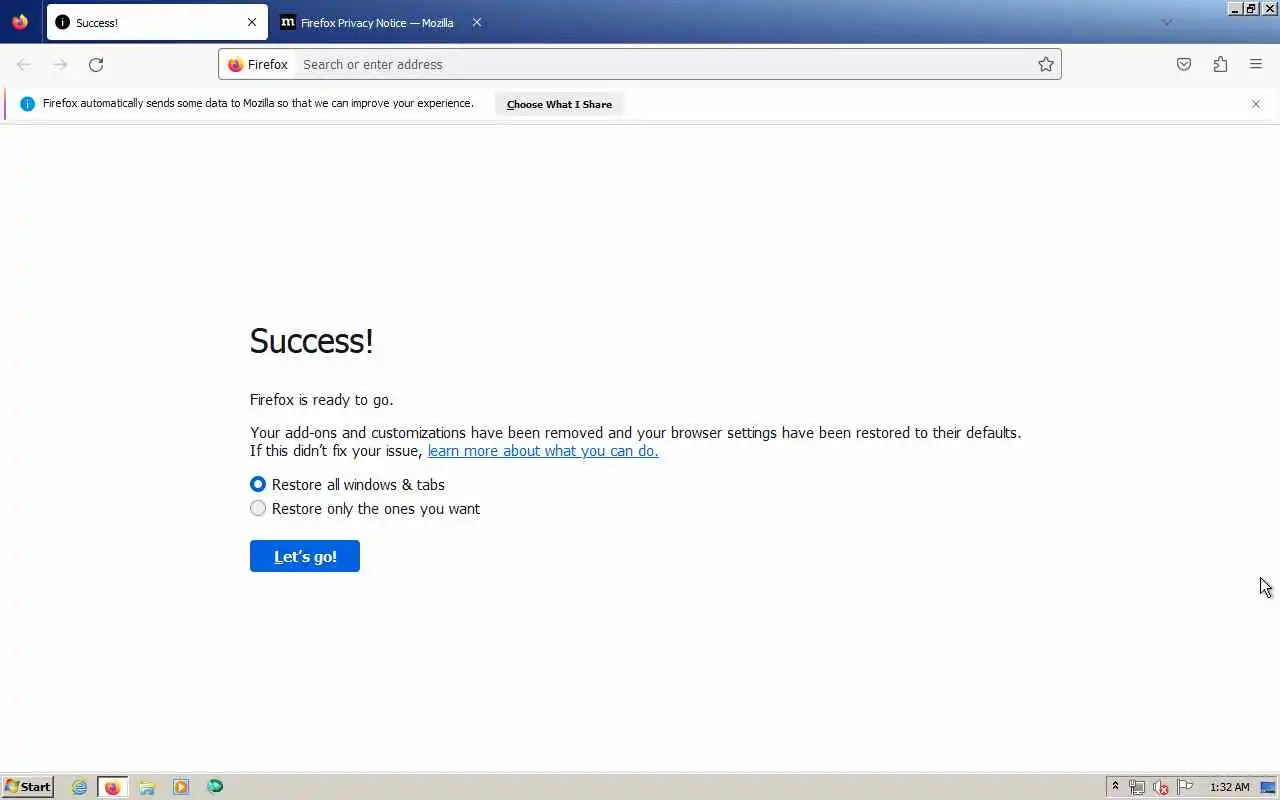Screen dimensions: 1280x800
Task: Open the Firefox application menu
Action: [x=1256, y=64]
